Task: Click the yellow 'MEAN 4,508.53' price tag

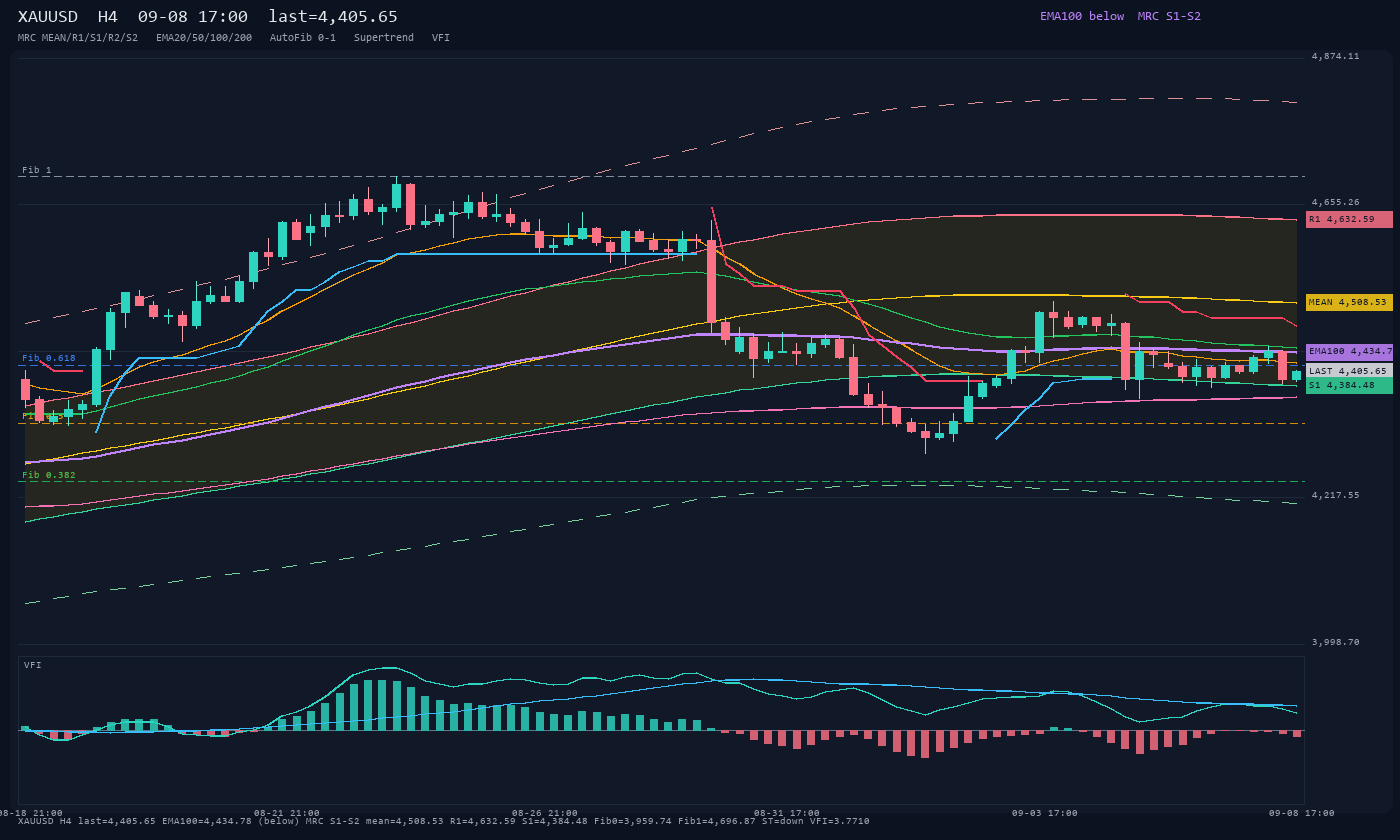Action: [1349, 302]
